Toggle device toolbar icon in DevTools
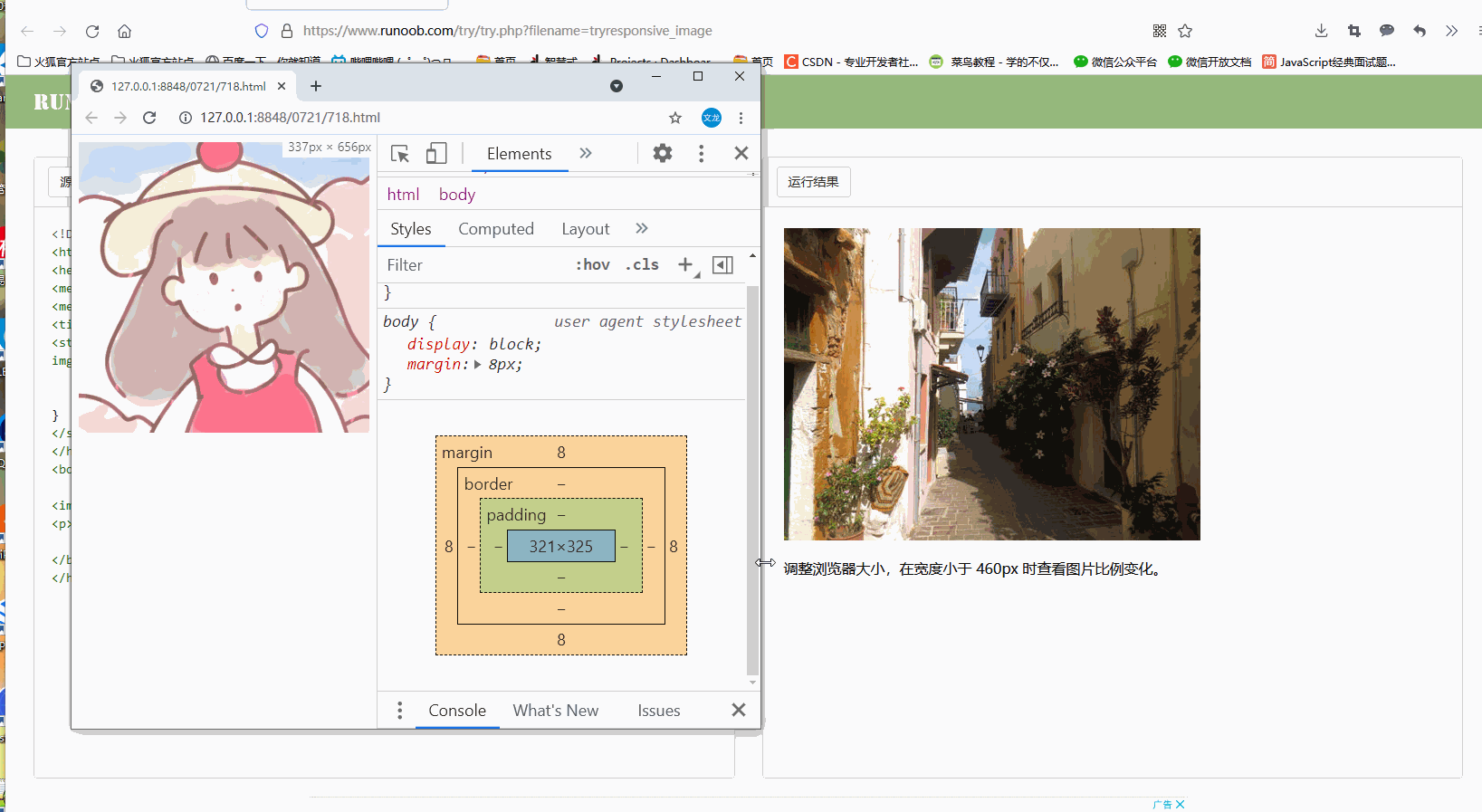Screen dimensions: 1482x812 tap(436, 154)
